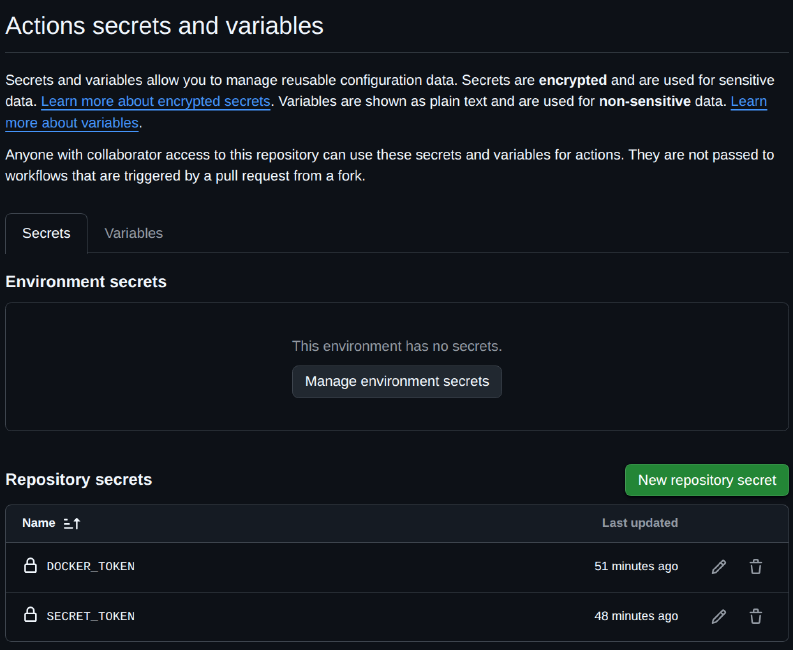Screen dimensions: 793x650
Task: Click the lock icon beside SECRET_TOKEN
Action: 31,615
